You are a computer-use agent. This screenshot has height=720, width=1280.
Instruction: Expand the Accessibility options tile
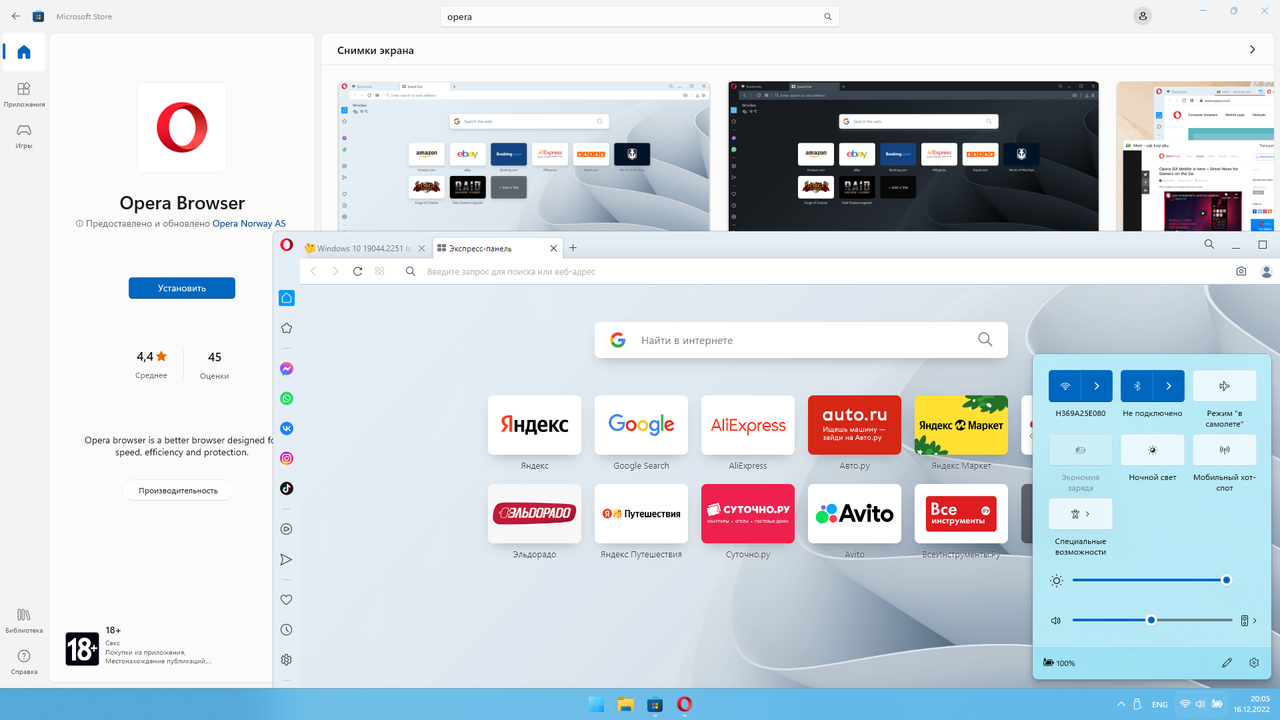pyautogui.click(x=1080, y=514)
